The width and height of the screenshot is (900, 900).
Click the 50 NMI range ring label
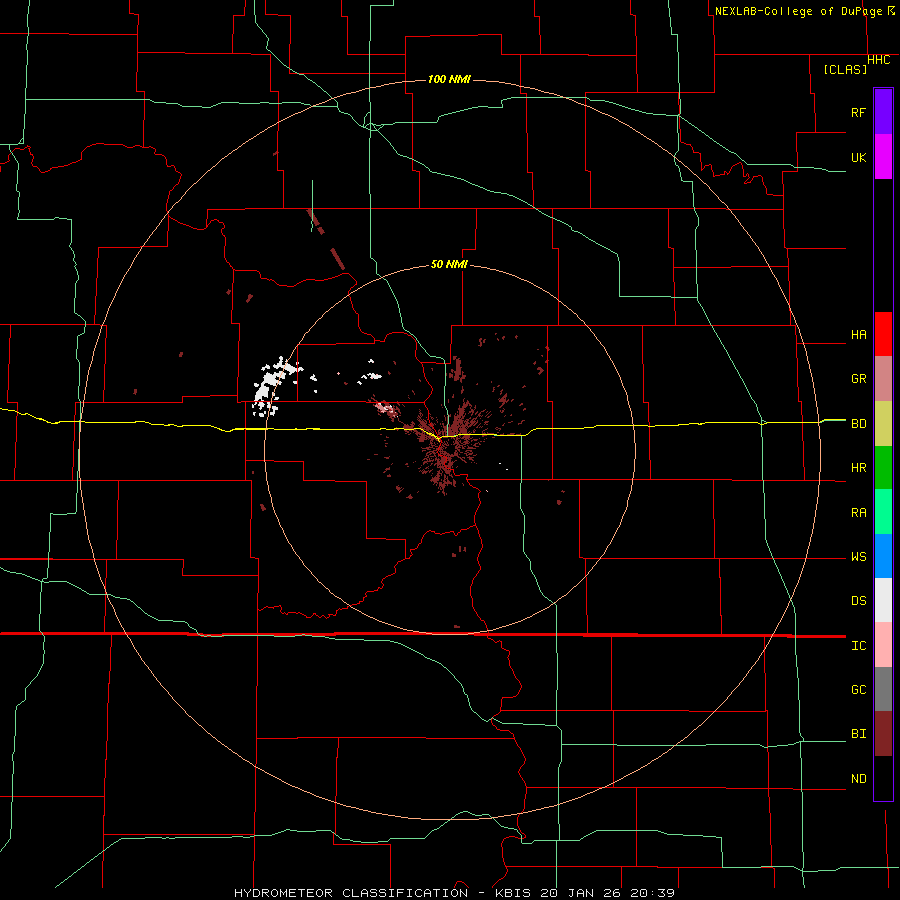point(449,264)
